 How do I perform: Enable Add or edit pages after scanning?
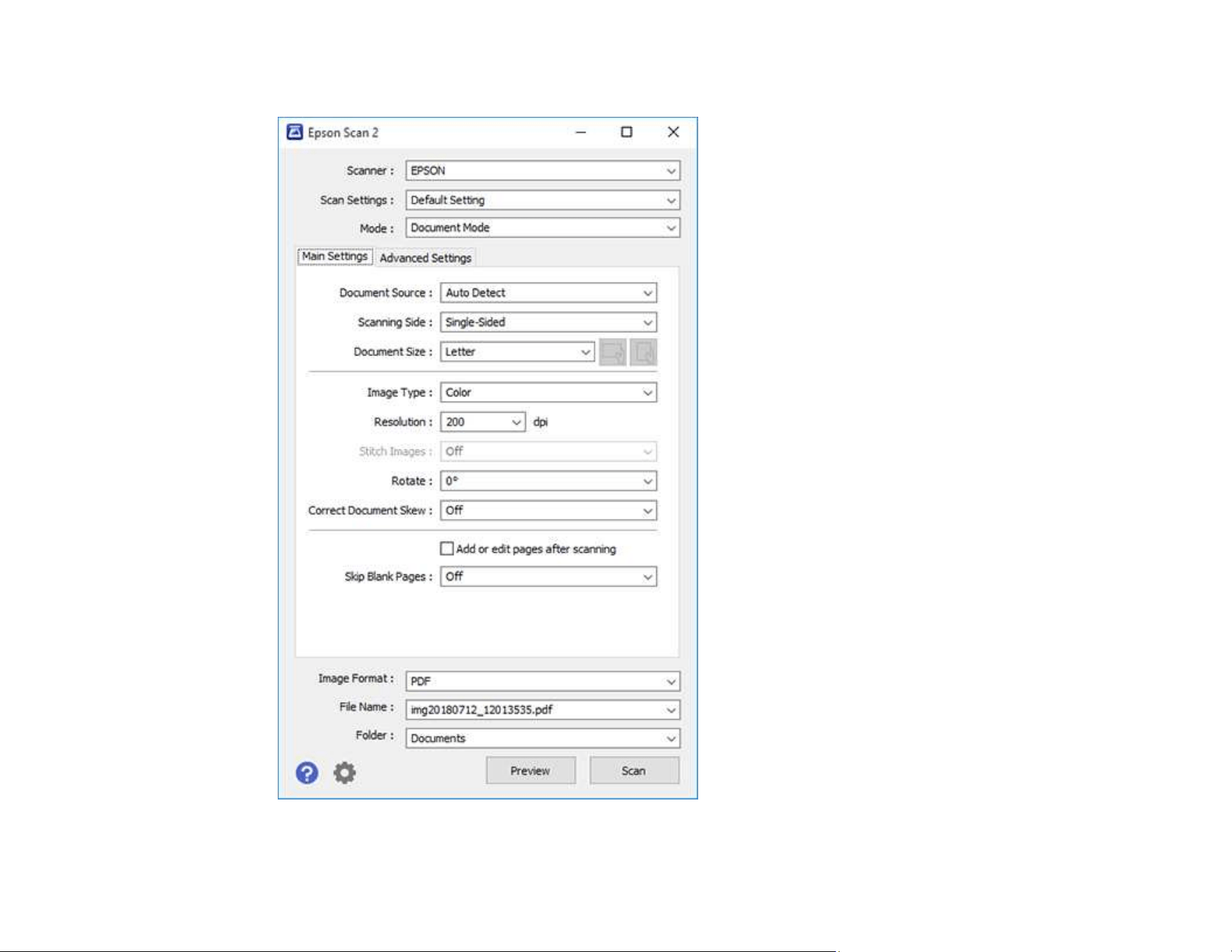click(x=447, y=549)
